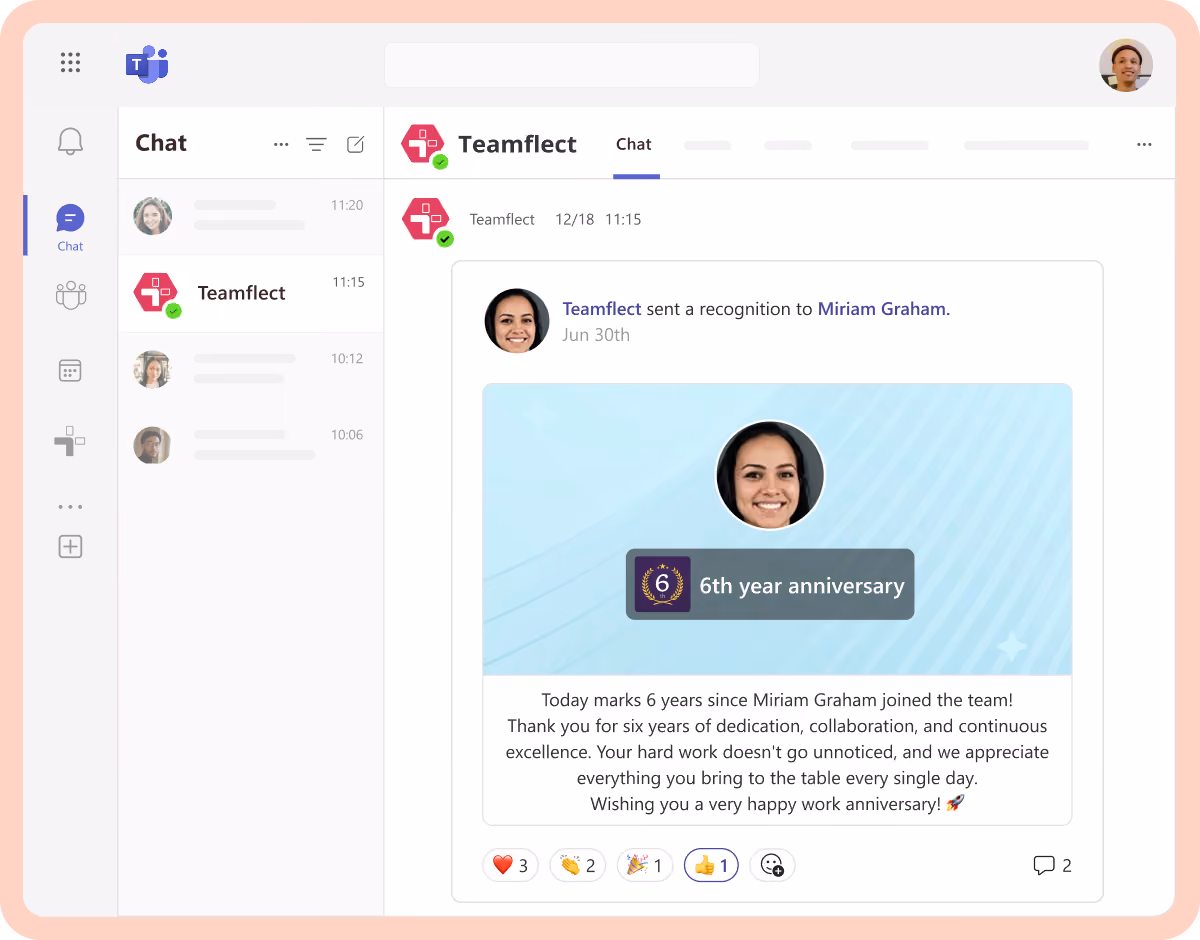This screenshot has height=940, width=1200.
Task: Open the profile picture in the header
Action: coord(1126,65)
